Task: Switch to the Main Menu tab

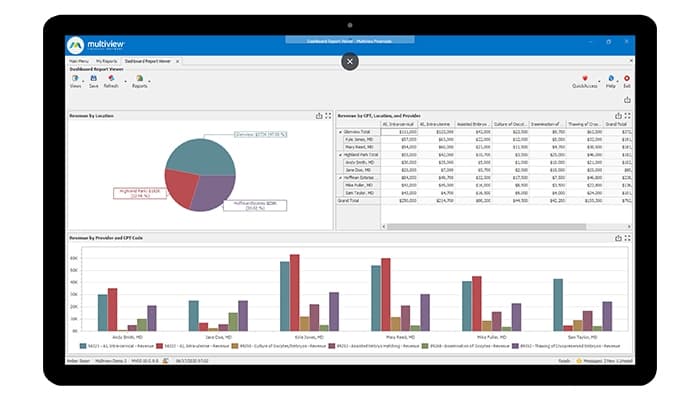Action: tap(79, 61)
